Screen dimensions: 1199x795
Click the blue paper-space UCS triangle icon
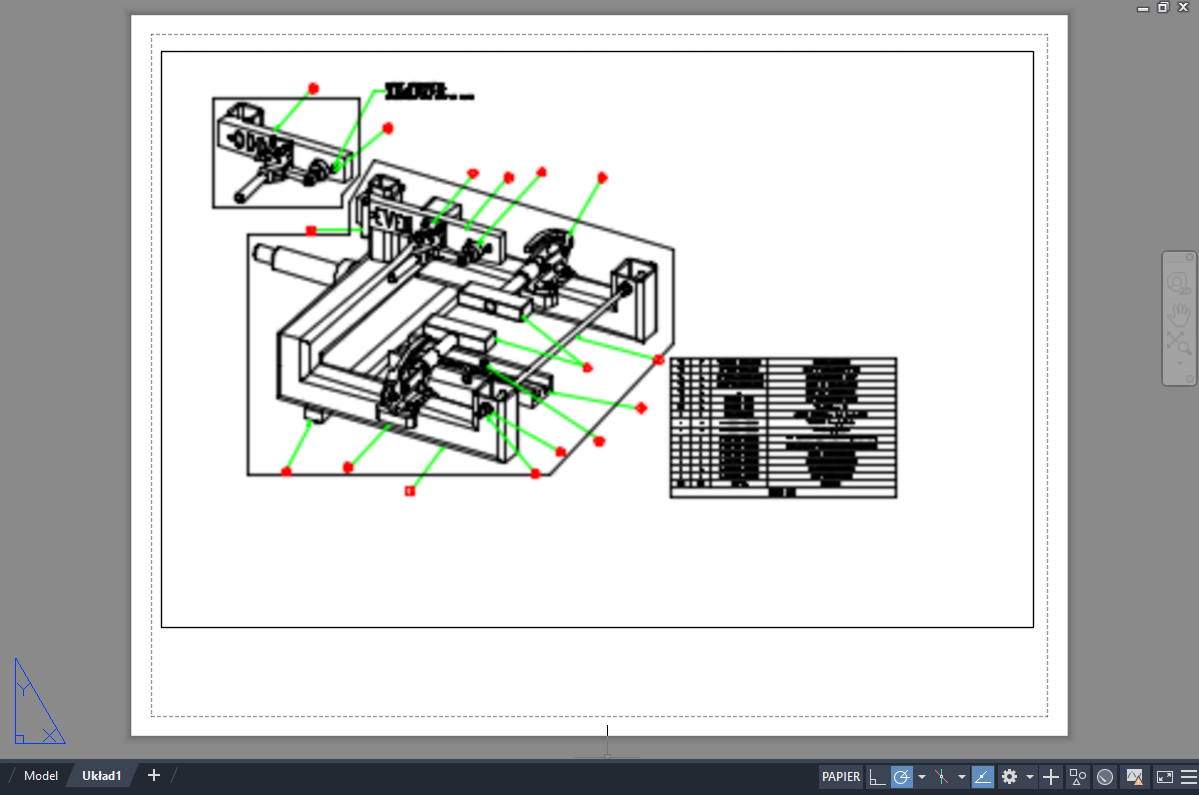pos(39,701)
